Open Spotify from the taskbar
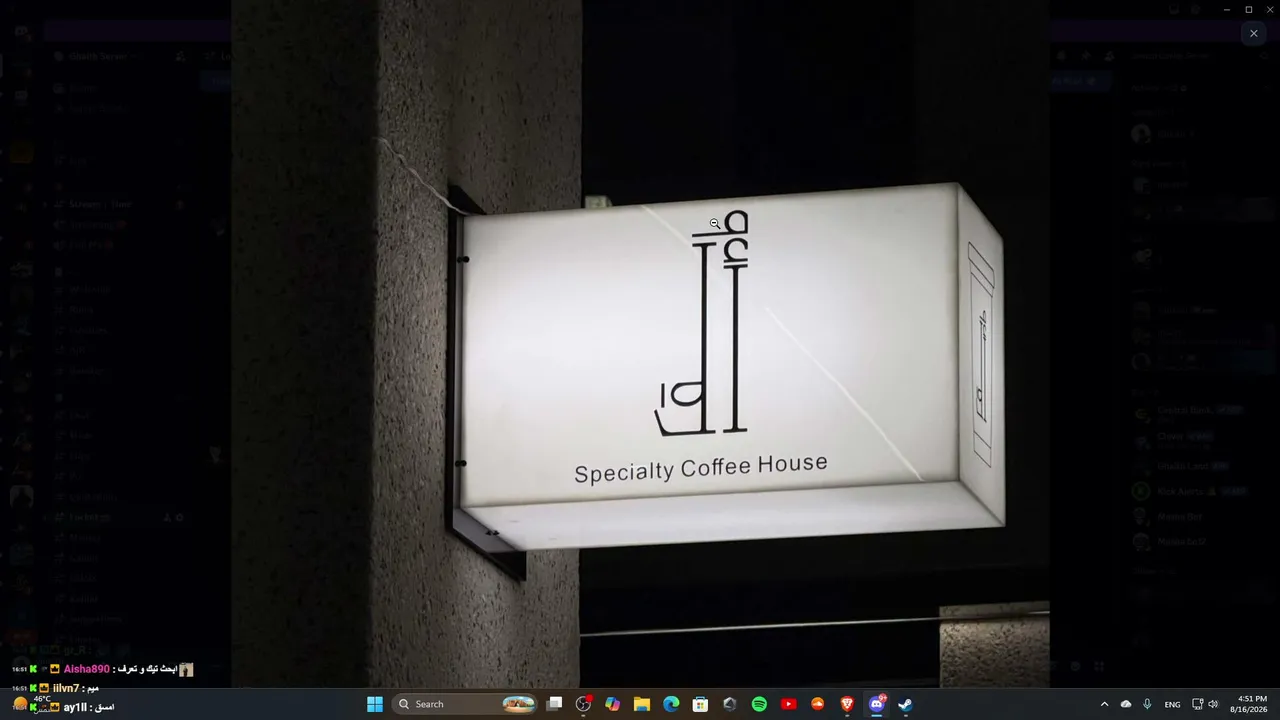Screen dimensions: 1280x720 pyautogui.click(x=759, y=704)
